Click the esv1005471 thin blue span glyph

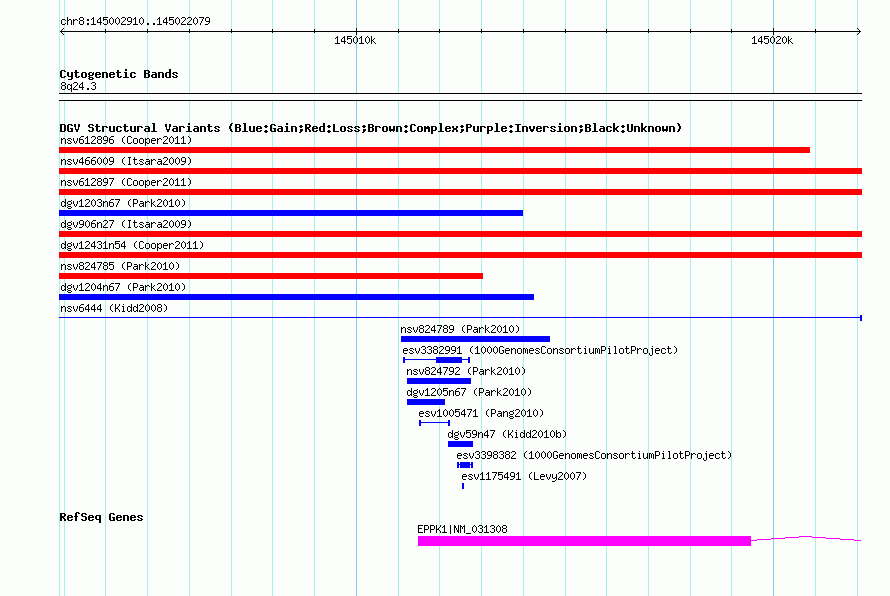click(x=435, y=423)
